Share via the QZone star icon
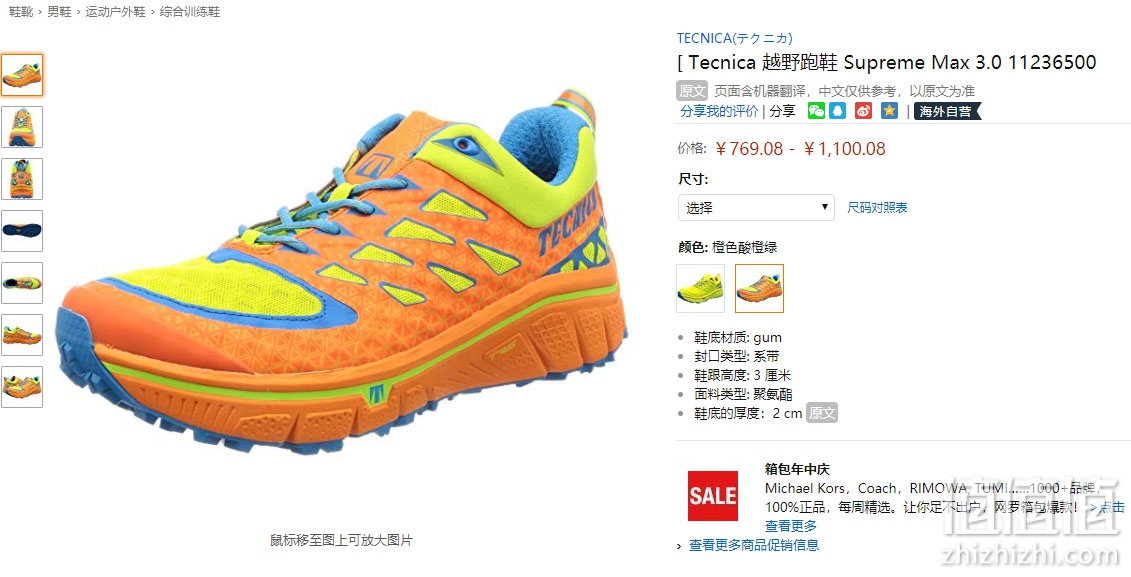1131x577 pixels. point(889,110)
